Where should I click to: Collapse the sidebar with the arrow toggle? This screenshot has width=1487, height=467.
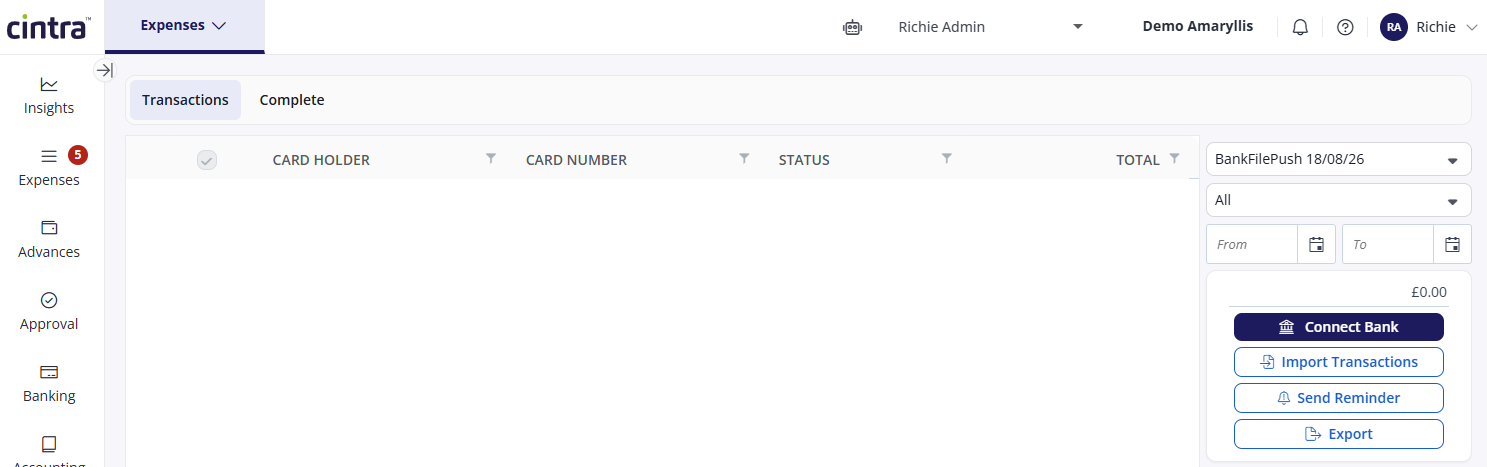tap(104, 70)
